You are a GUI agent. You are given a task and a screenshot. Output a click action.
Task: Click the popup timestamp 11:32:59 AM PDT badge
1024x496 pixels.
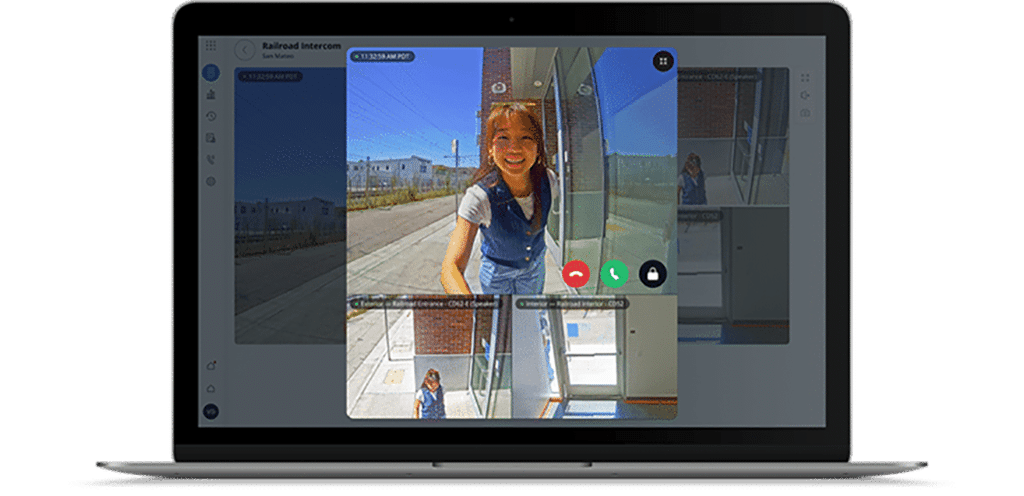[383, 57]
